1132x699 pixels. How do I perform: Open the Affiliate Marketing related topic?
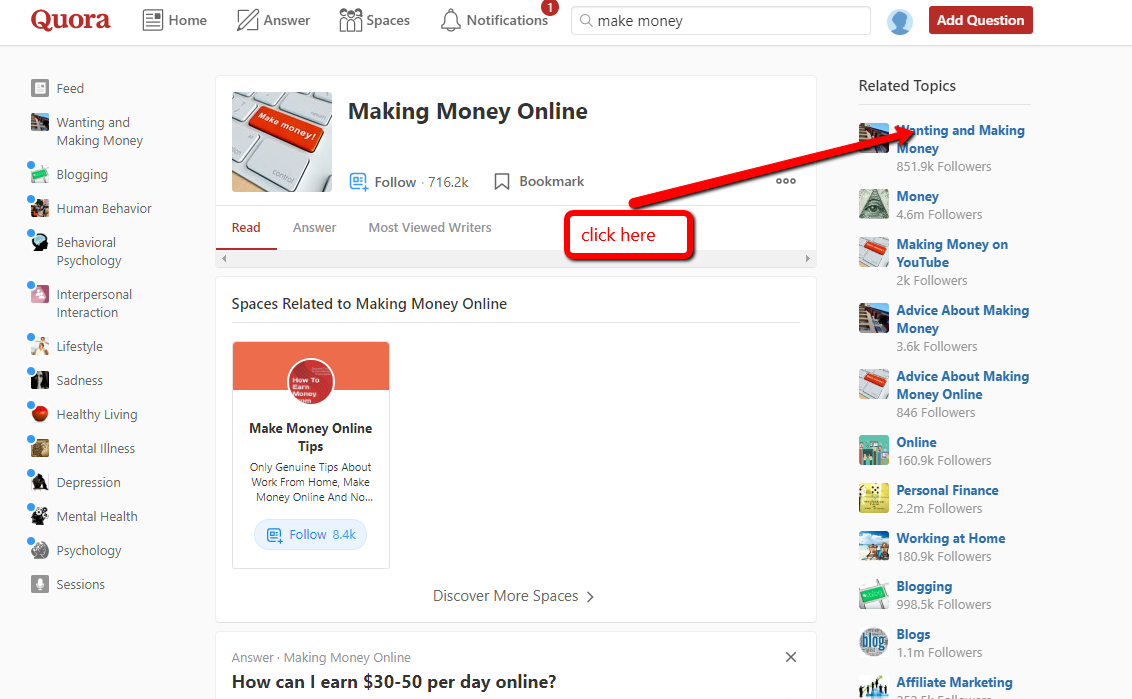point(954,682)
